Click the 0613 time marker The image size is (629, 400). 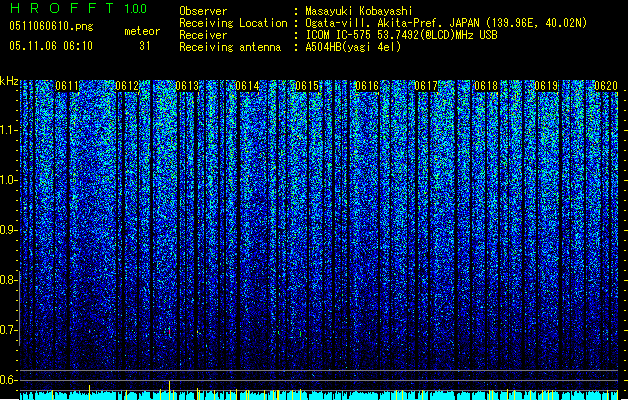[187, 86]
